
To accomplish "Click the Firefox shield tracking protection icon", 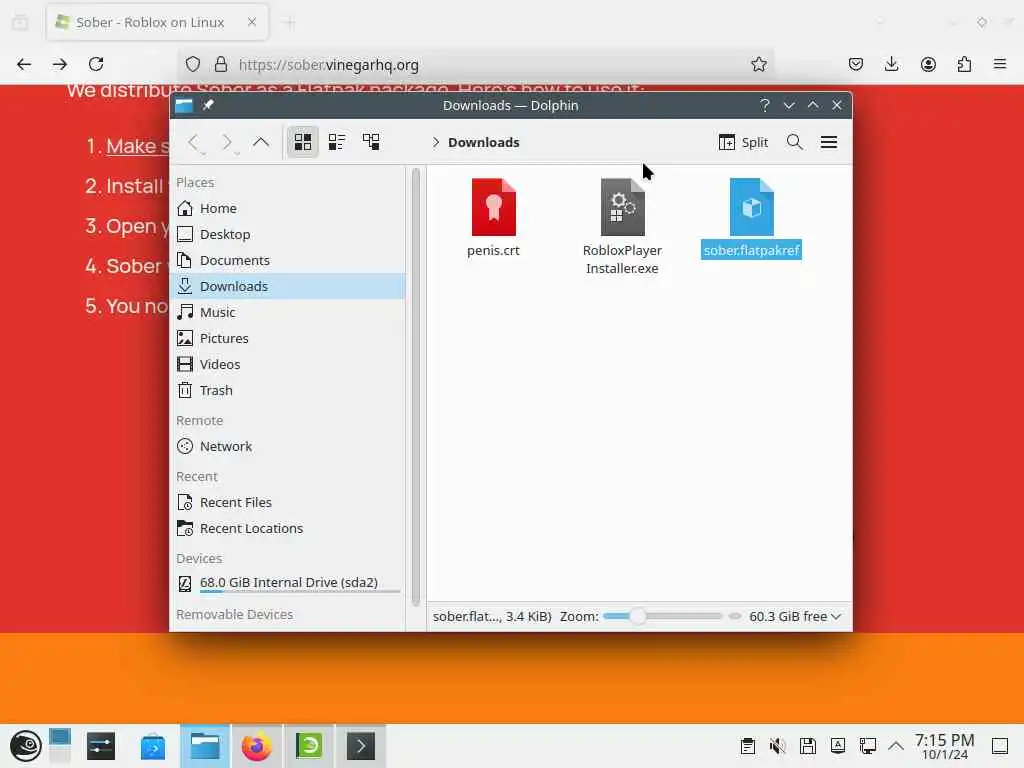I will click(193, 64).
